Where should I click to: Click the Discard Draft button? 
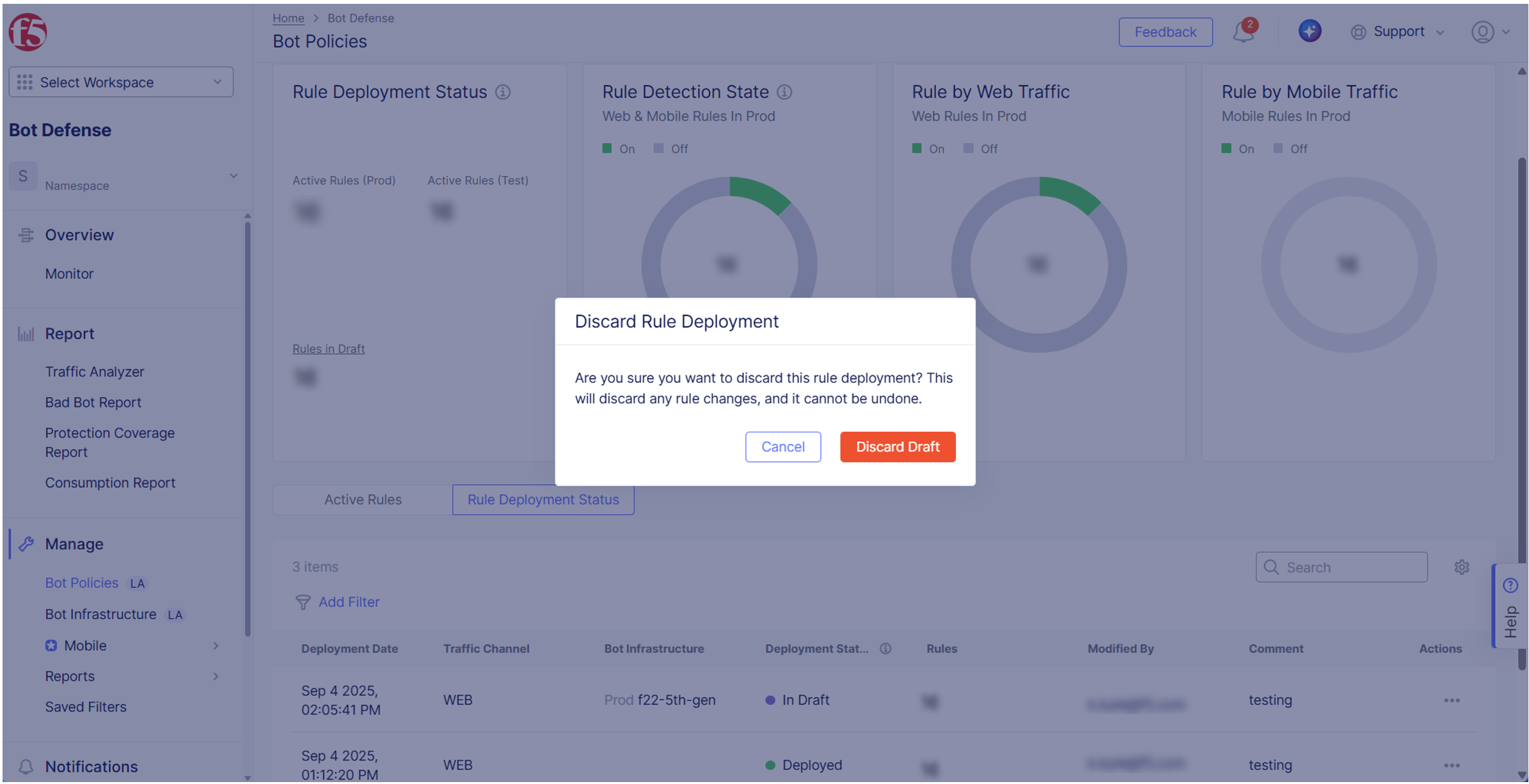[898, 446]
